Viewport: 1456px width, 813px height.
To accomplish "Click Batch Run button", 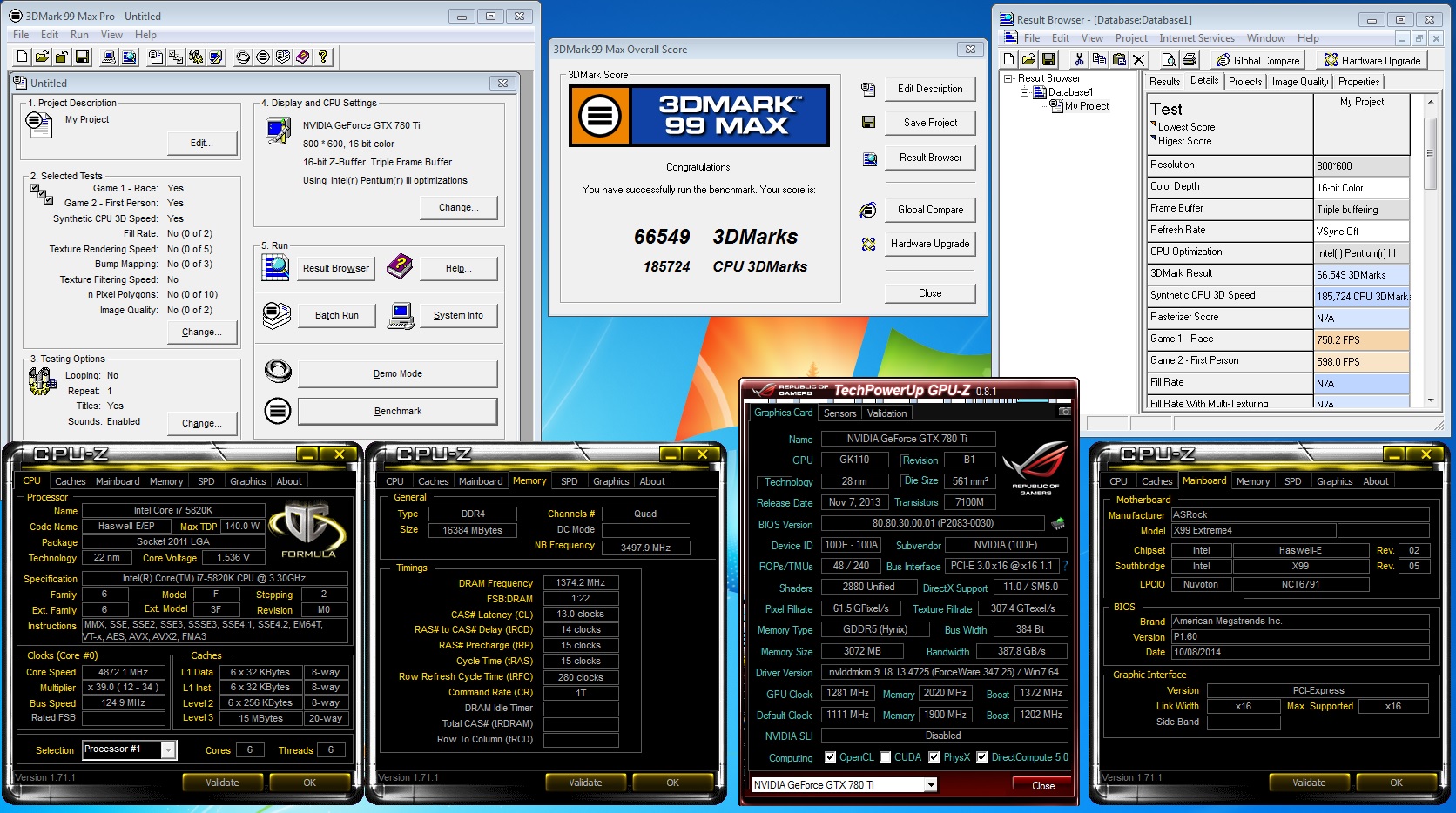I will (x=337, y=315).
